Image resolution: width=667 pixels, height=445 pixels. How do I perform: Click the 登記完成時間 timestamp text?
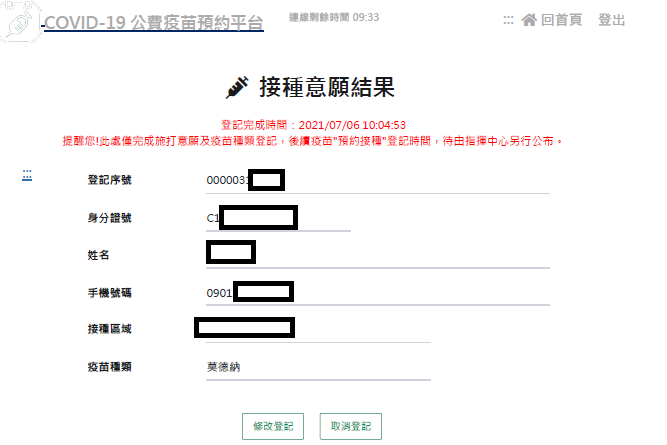pos(313,125)
